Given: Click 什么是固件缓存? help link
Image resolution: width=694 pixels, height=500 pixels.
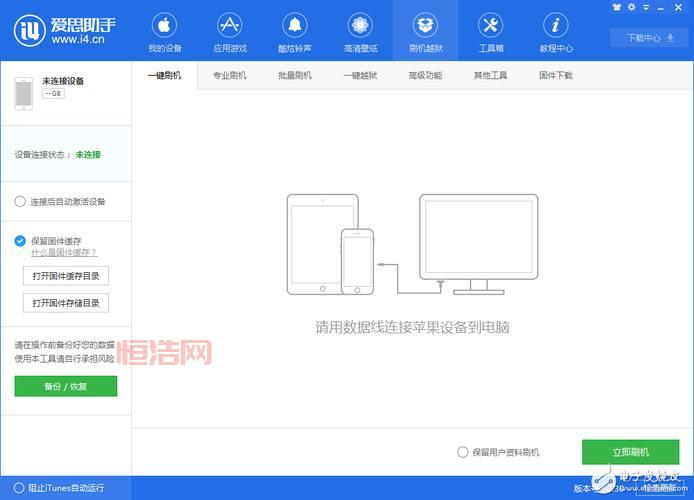Looking at the screenshot, I should coord(64,253).
